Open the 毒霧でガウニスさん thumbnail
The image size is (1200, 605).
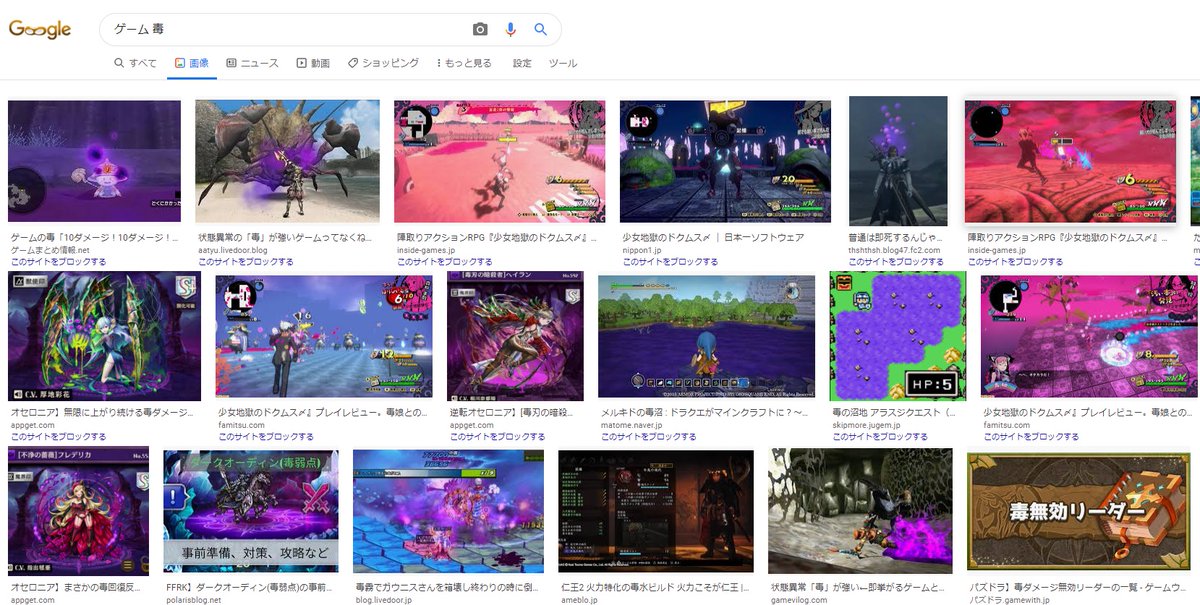tap(448, 512)
